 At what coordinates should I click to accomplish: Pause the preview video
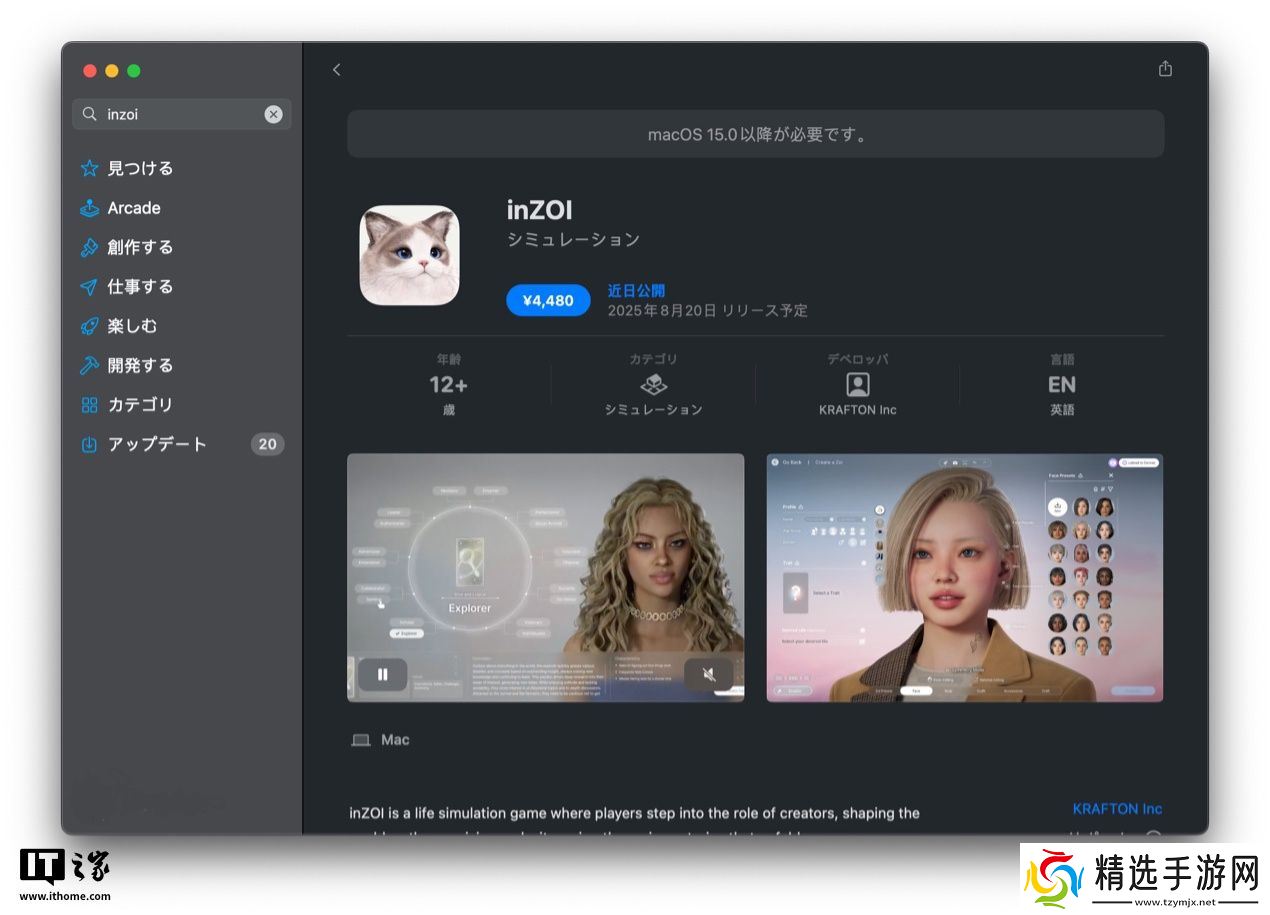tap(382, 675)
